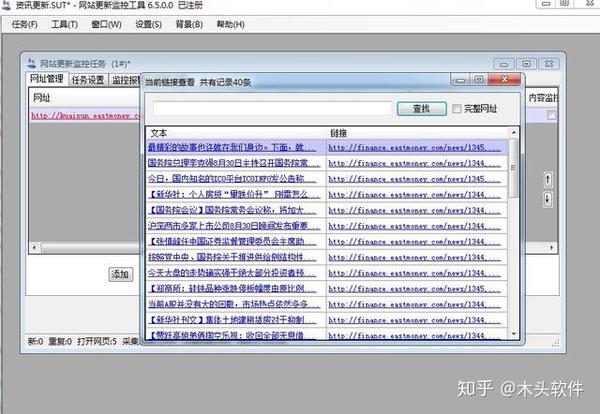The width and height of the screenshot is (600, 414).
Task: Minimize the 当前链接查看 dialog
Action: click(461, 80)
